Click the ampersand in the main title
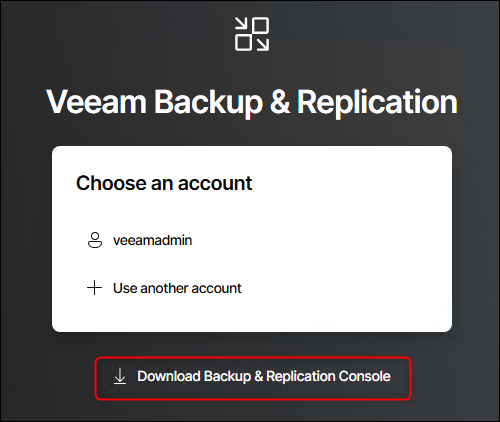This screenshot has height=422, width=500. (279, 102)
